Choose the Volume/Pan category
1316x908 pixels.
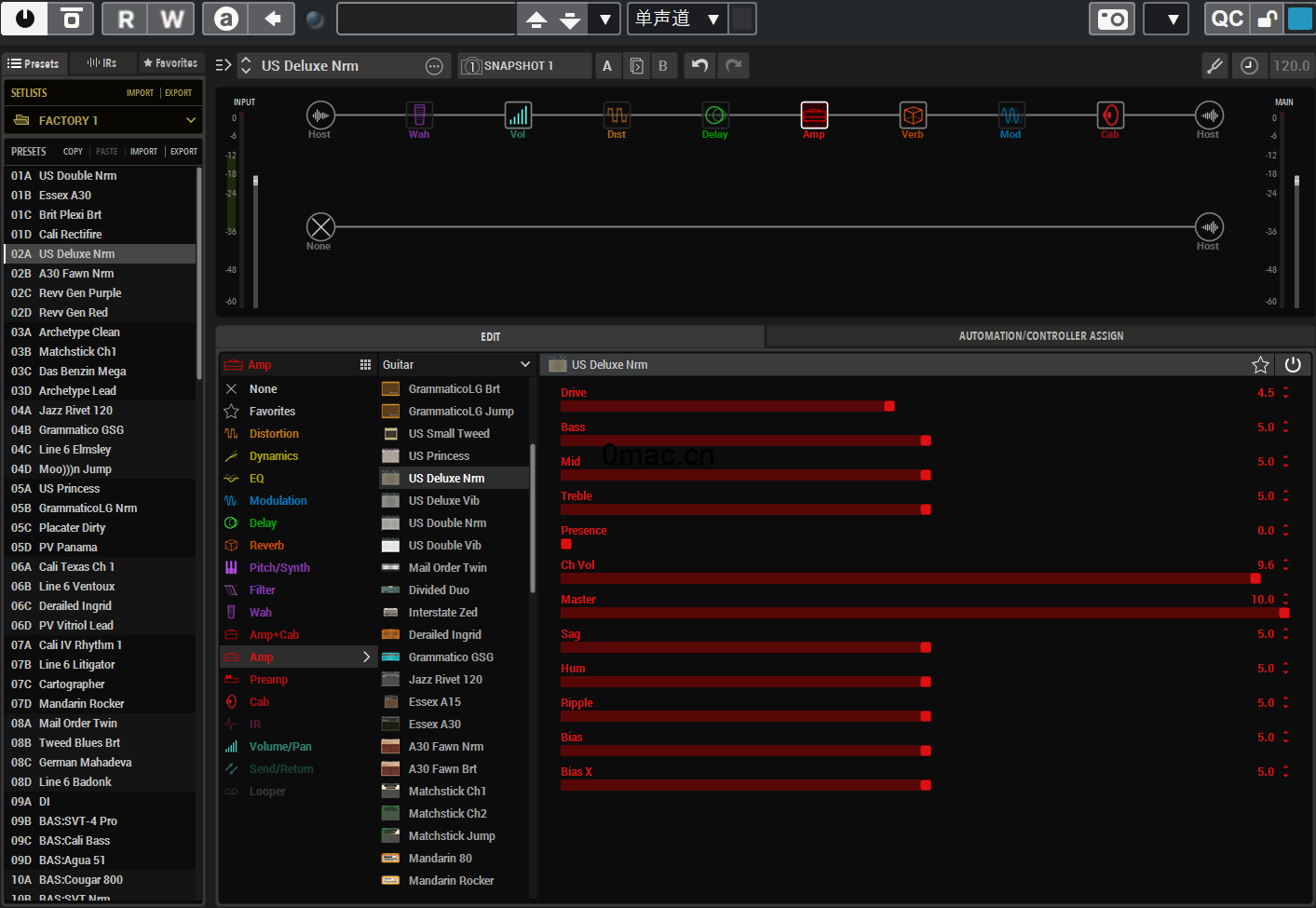point(280,747)
